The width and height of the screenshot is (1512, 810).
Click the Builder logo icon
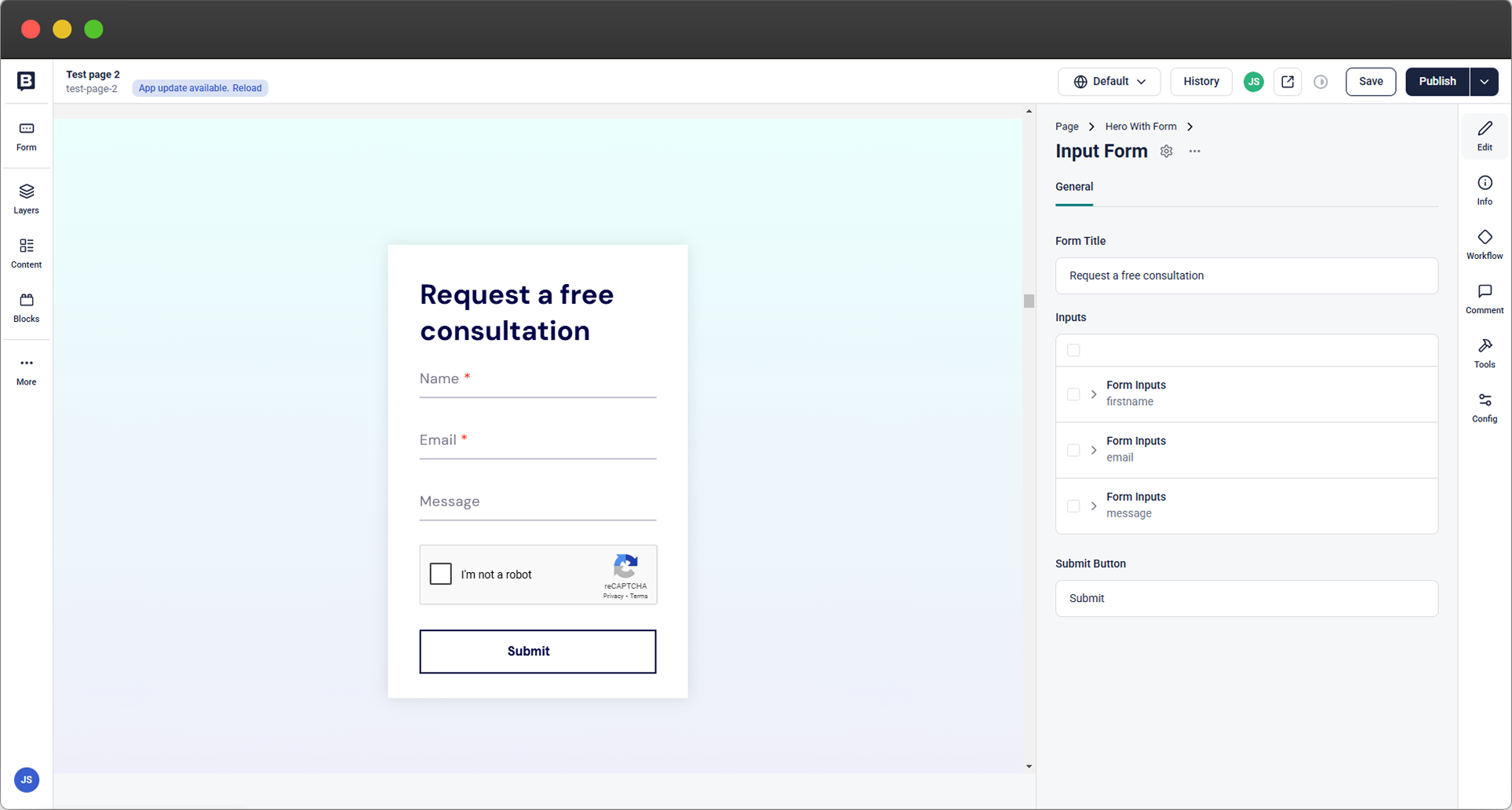(26, 81)
